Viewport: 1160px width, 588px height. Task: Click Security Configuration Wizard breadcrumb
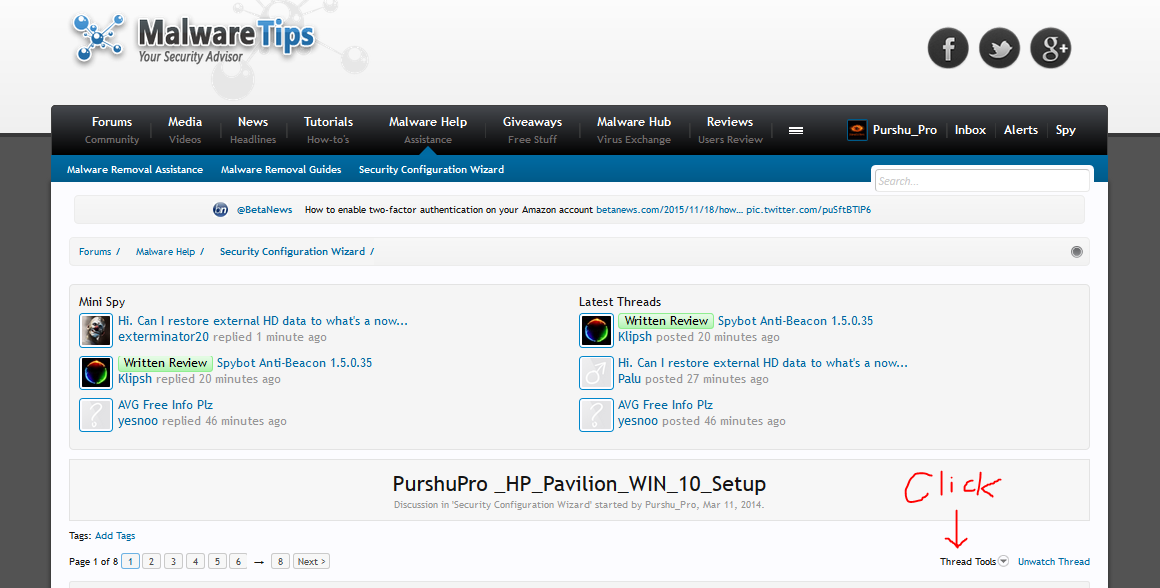click(292, 251)
